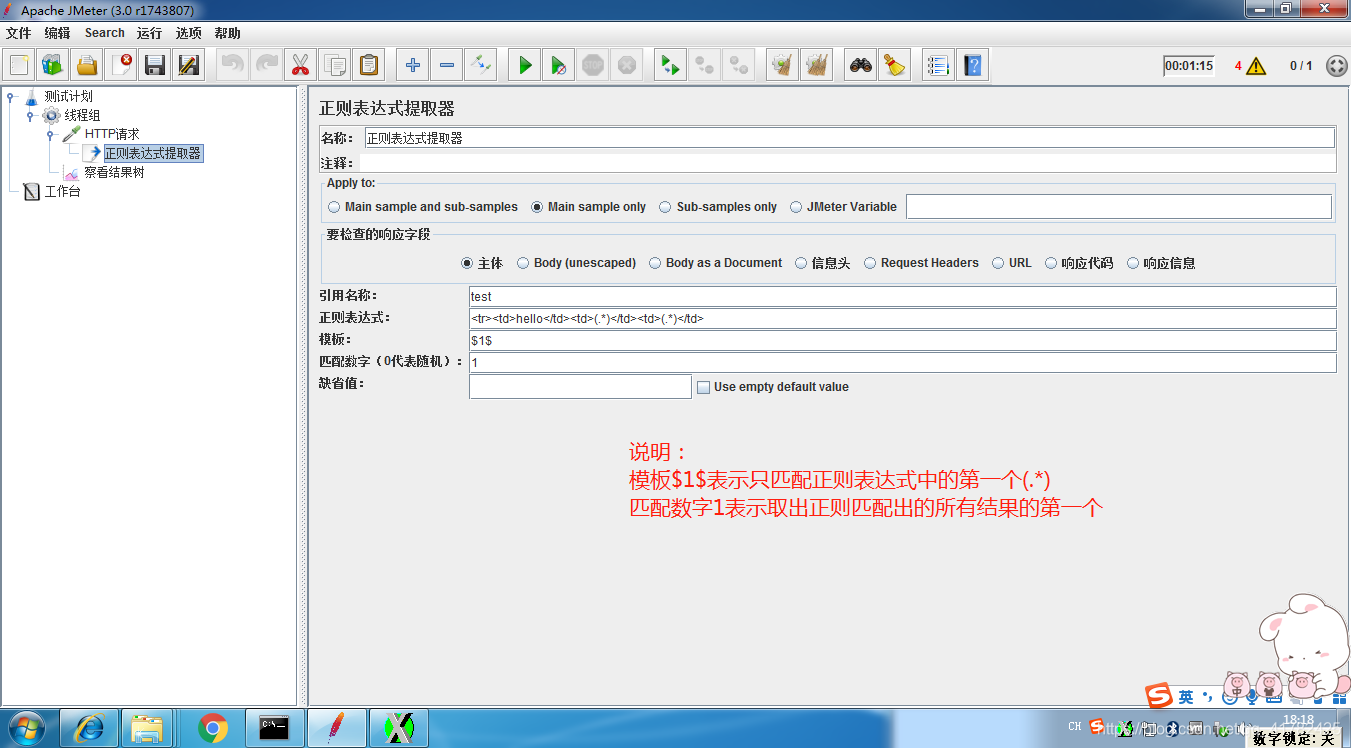
Task: Collapse the 测试计划 tree node handle
Action: pyautogui.click(x=11, y=97)
